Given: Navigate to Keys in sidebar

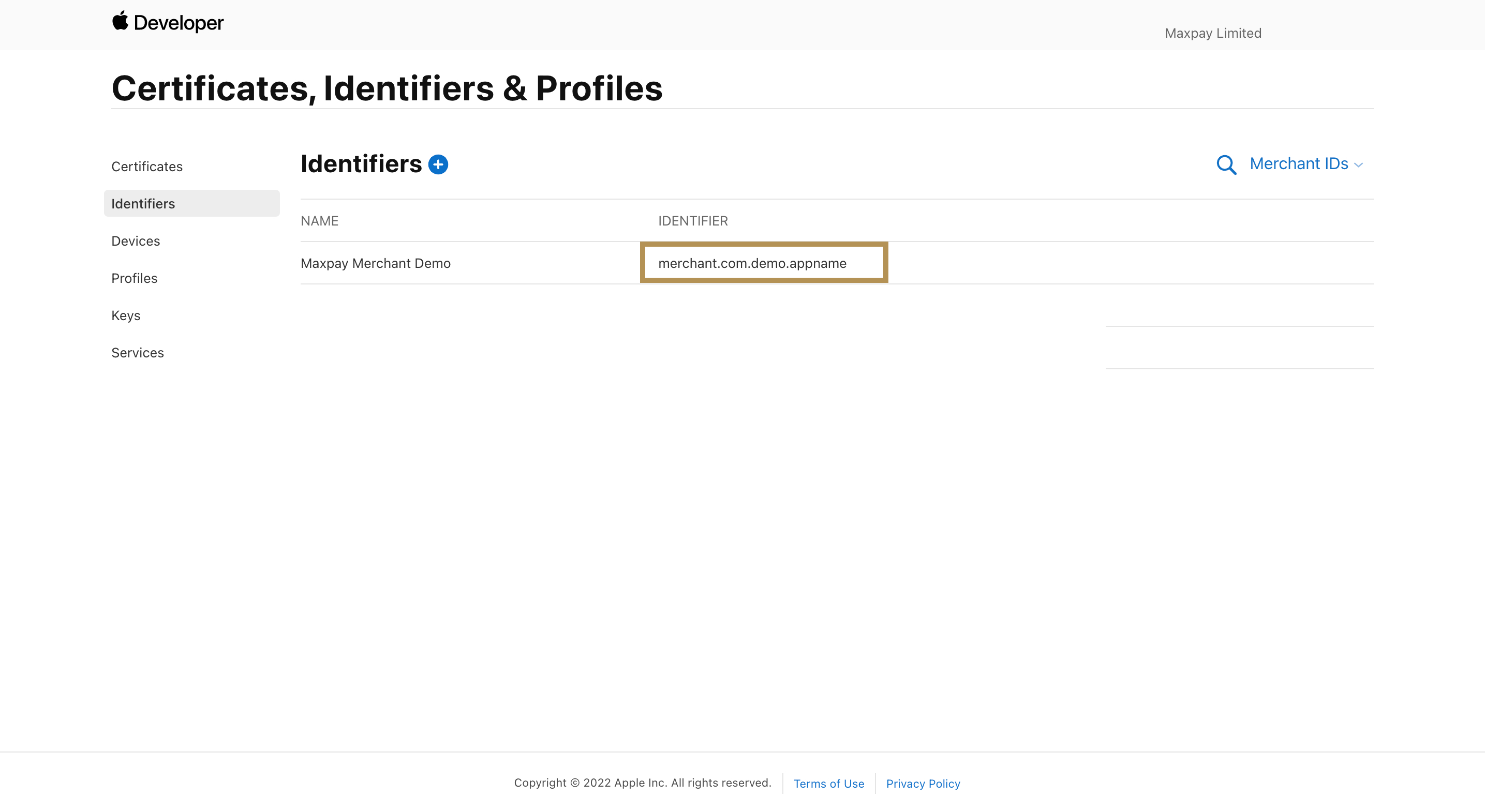Looking at the screenshot, I should [x=126, y=316].
